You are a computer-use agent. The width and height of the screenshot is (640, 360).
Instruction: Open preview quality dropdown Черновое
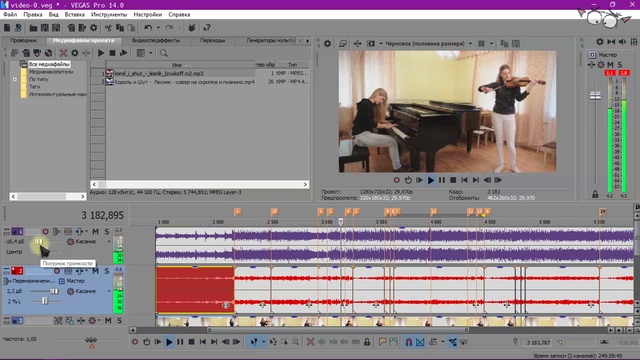coord(470,43)
